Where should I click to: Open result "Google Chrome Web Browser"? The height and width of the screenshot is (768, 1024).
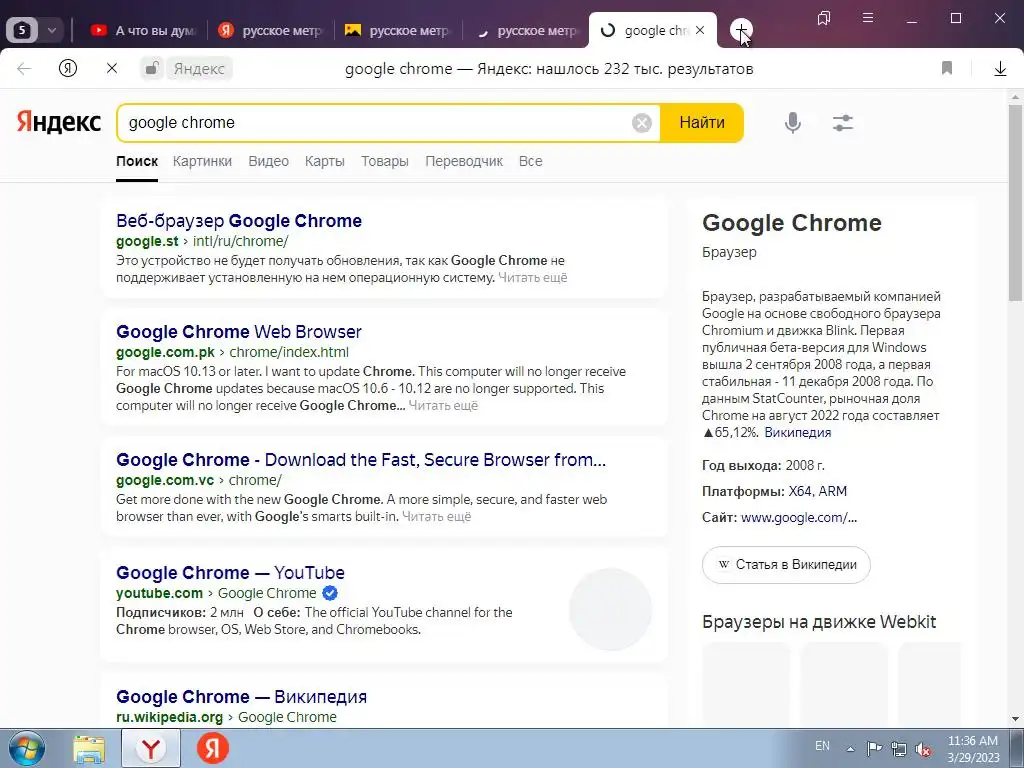pyautogui.click(x=239, y=332)
